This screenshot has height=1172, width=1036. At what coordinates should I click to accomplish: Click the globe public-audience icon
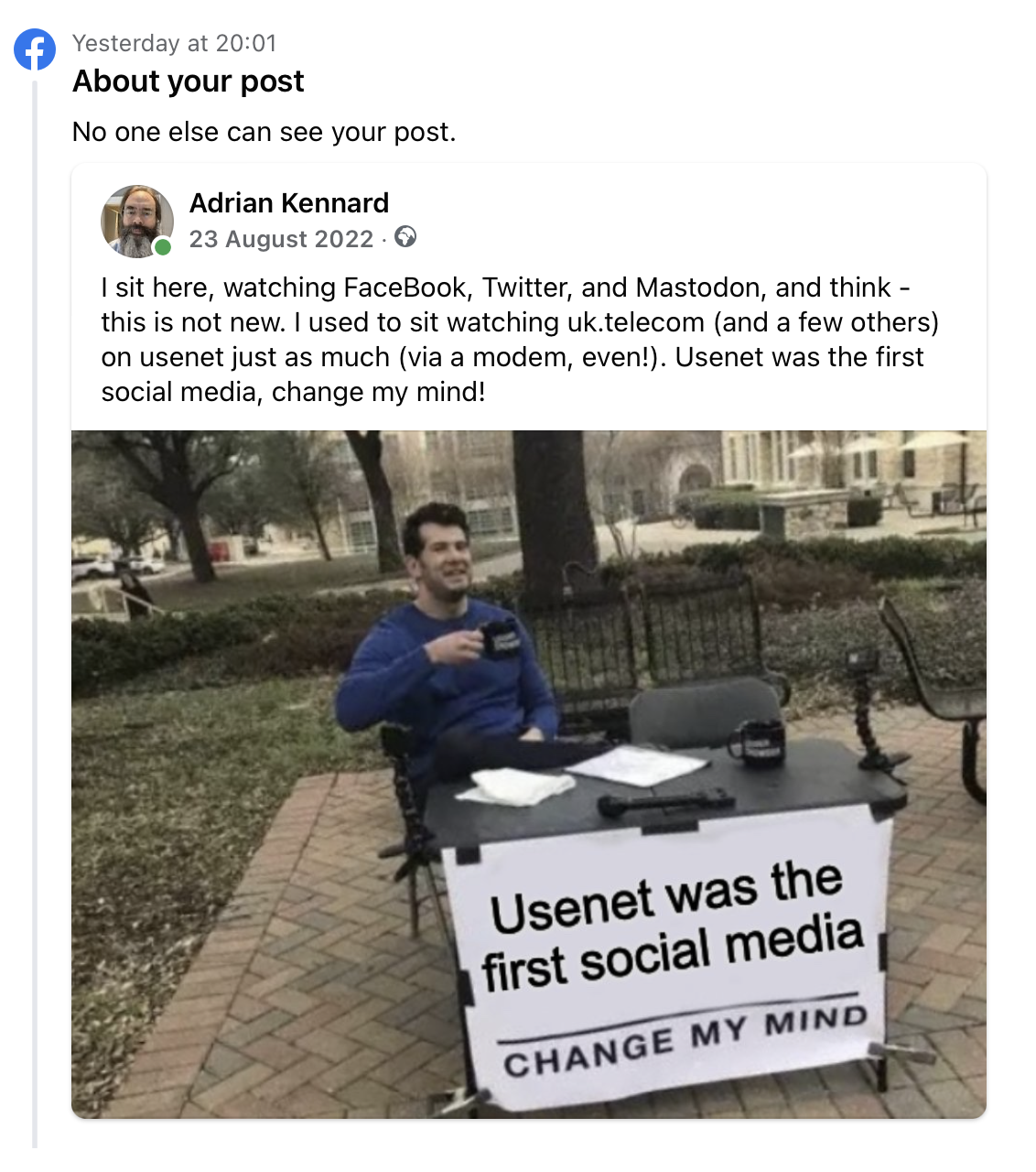405,238
